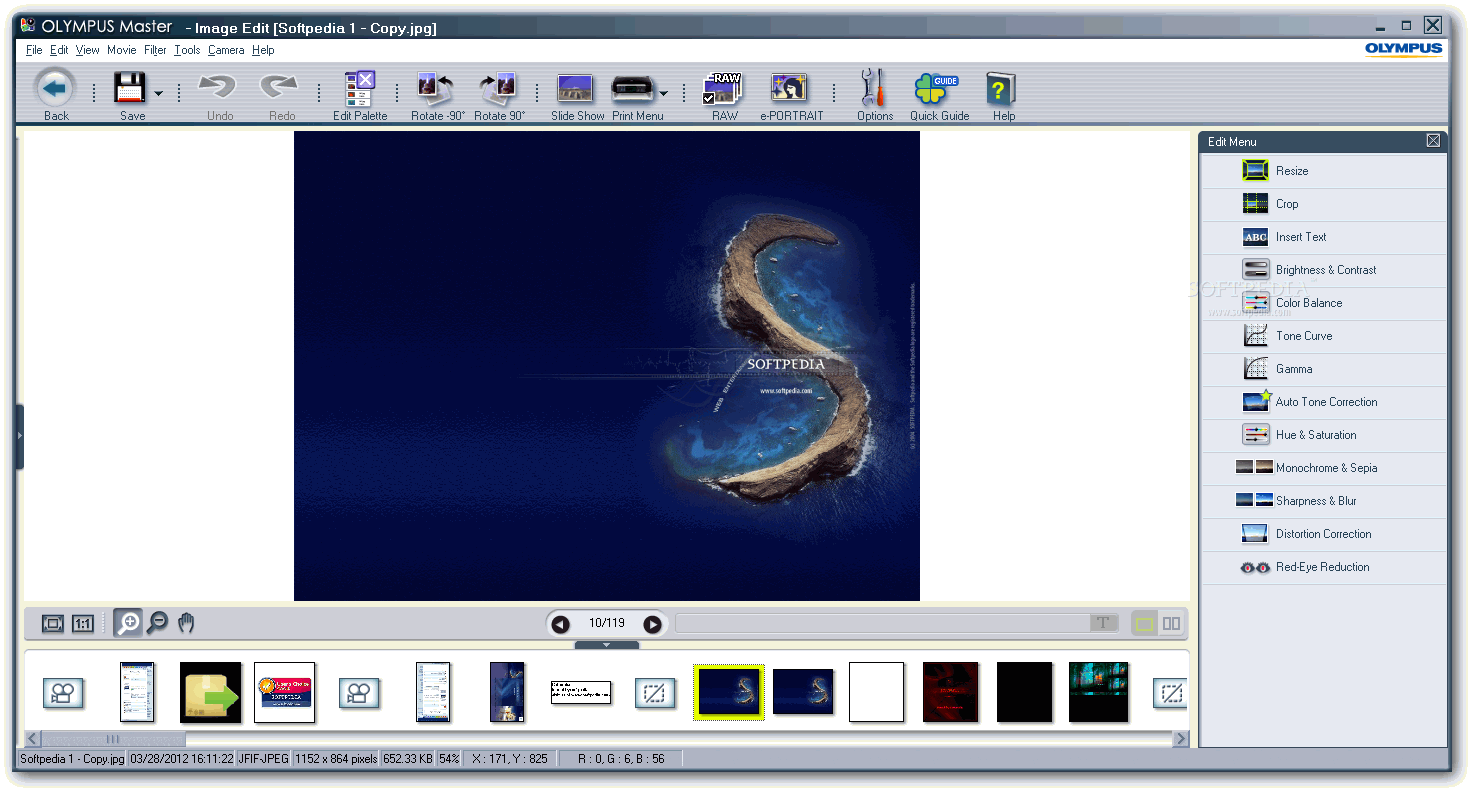Fit image to window icon
1472x792 pixels.
click(x=52, y=624)
